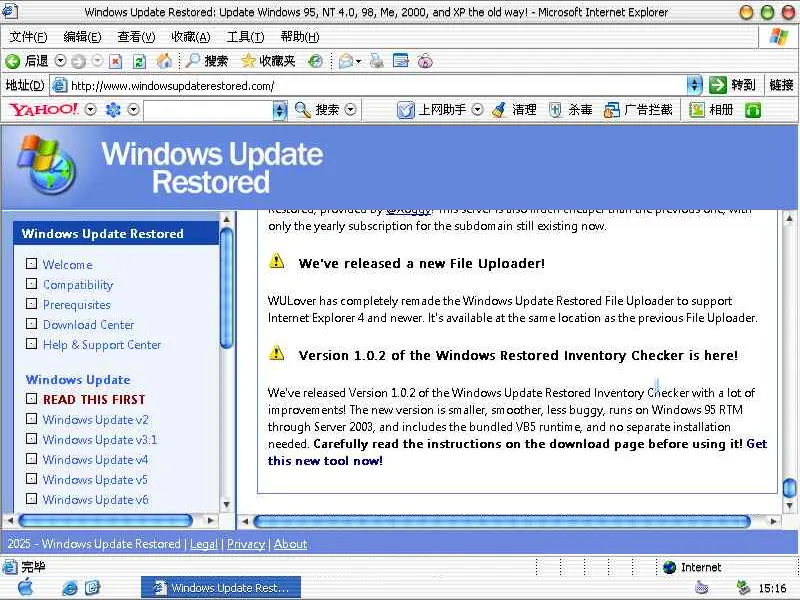
Task: Open the Download Center link
Action: 88,324
